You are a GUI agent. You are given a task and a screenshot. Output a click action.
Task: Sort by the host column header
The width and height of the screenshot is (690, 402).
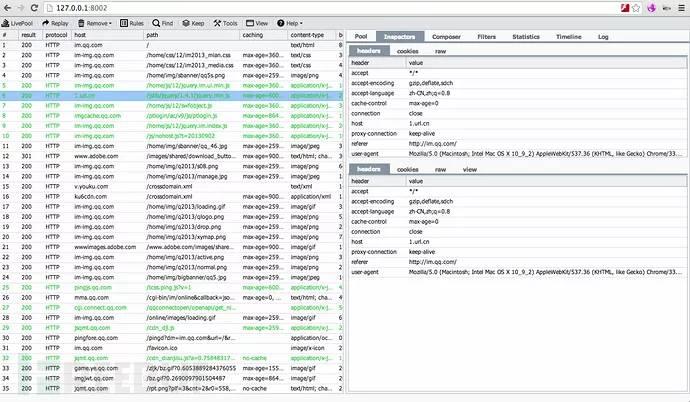tap(107, 35)
